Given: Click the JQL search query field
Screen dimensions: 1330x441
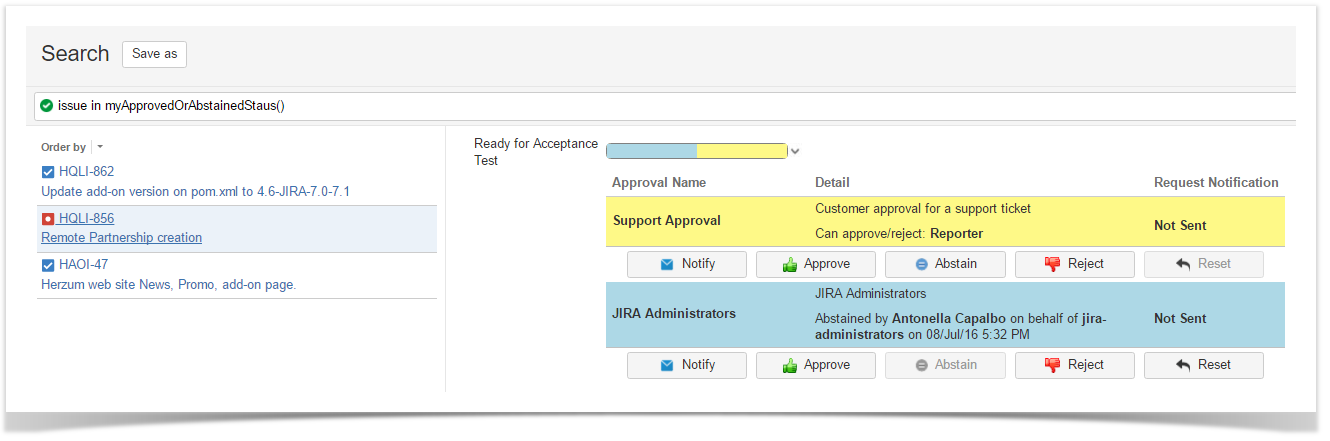Looking at the screenshot, I should tap(700, 105).
